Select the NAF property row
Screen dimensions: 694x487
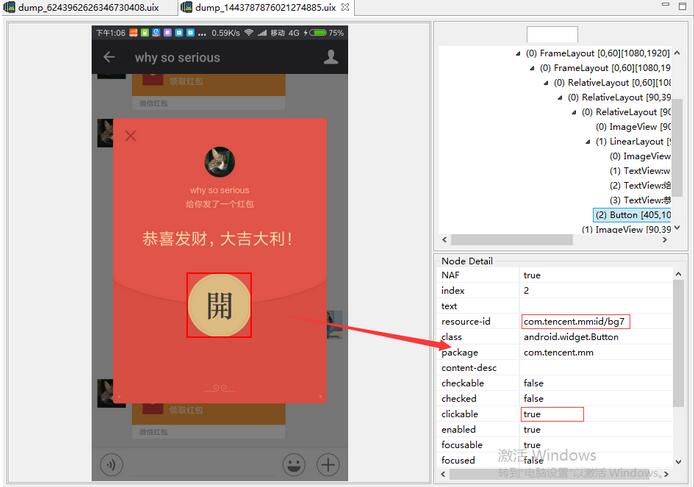point(555,275)
